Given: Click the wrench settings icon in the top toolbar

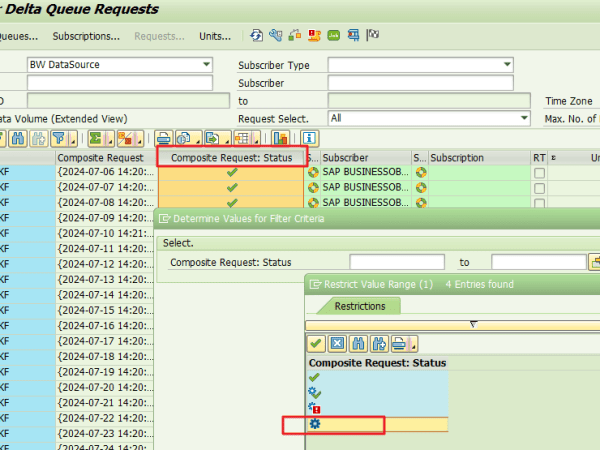Looking at the screenshot, I should [x=276, y=36].
